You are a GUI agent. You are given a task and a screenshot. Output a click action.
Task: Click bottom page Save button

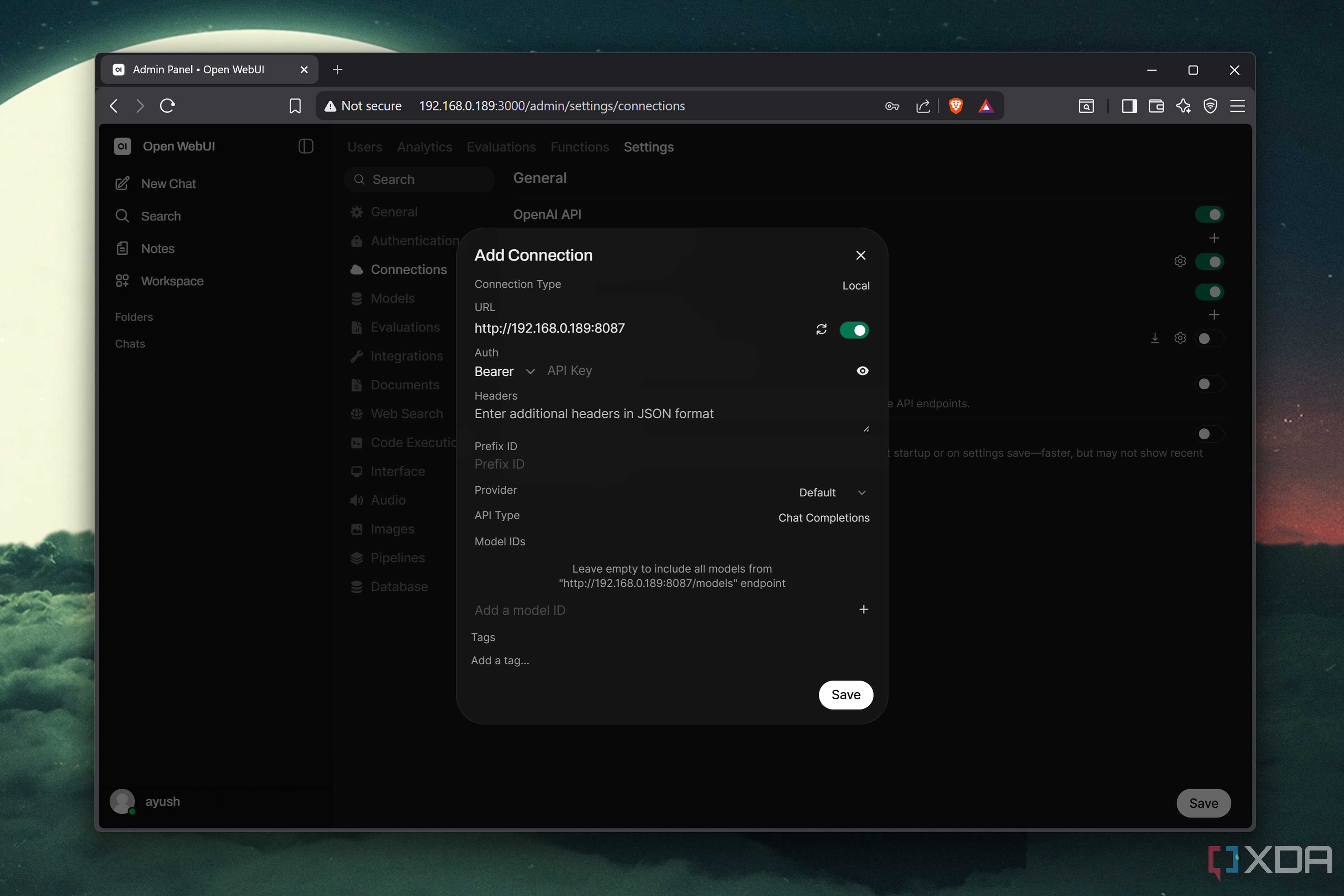pyautogui.click(x=1203, y=803)
